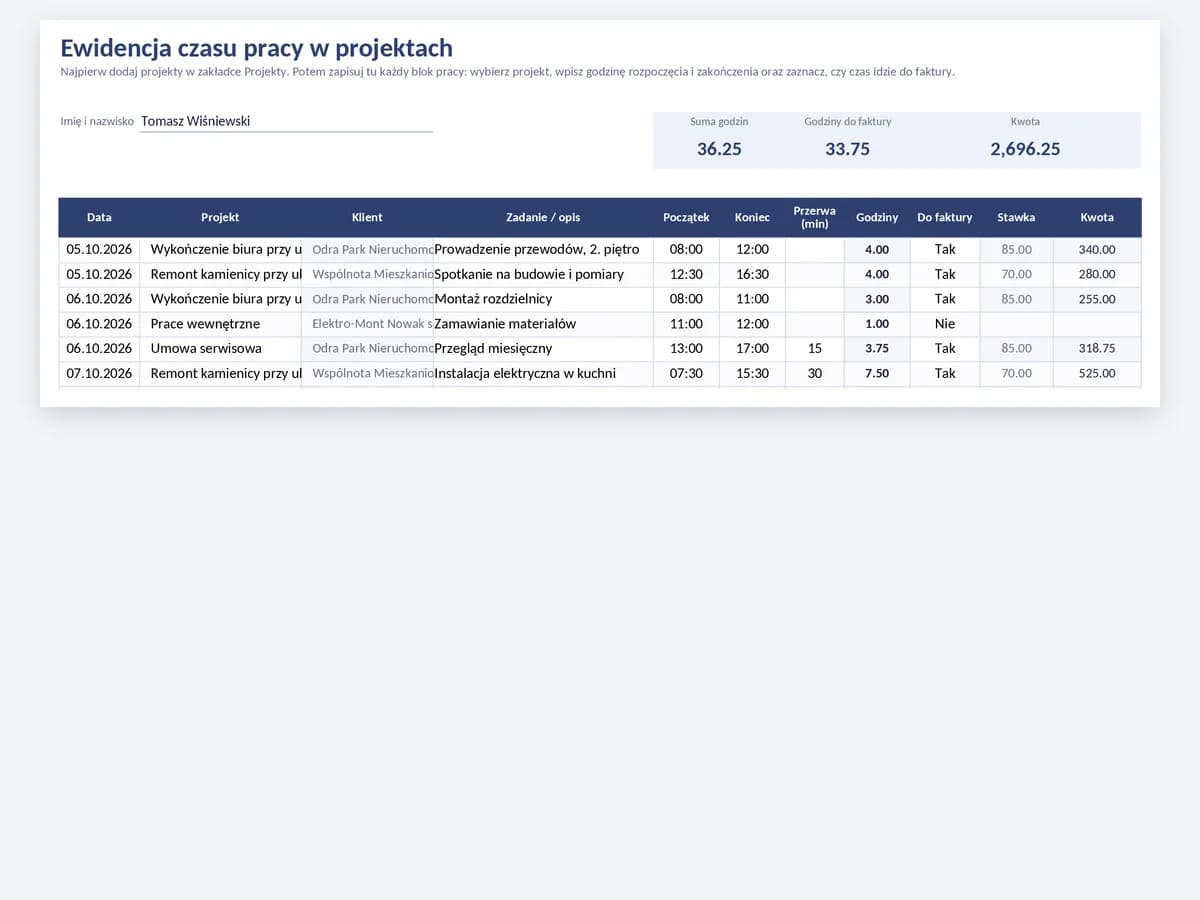Select project cell Umowa serwisowa

click(220, 349)
